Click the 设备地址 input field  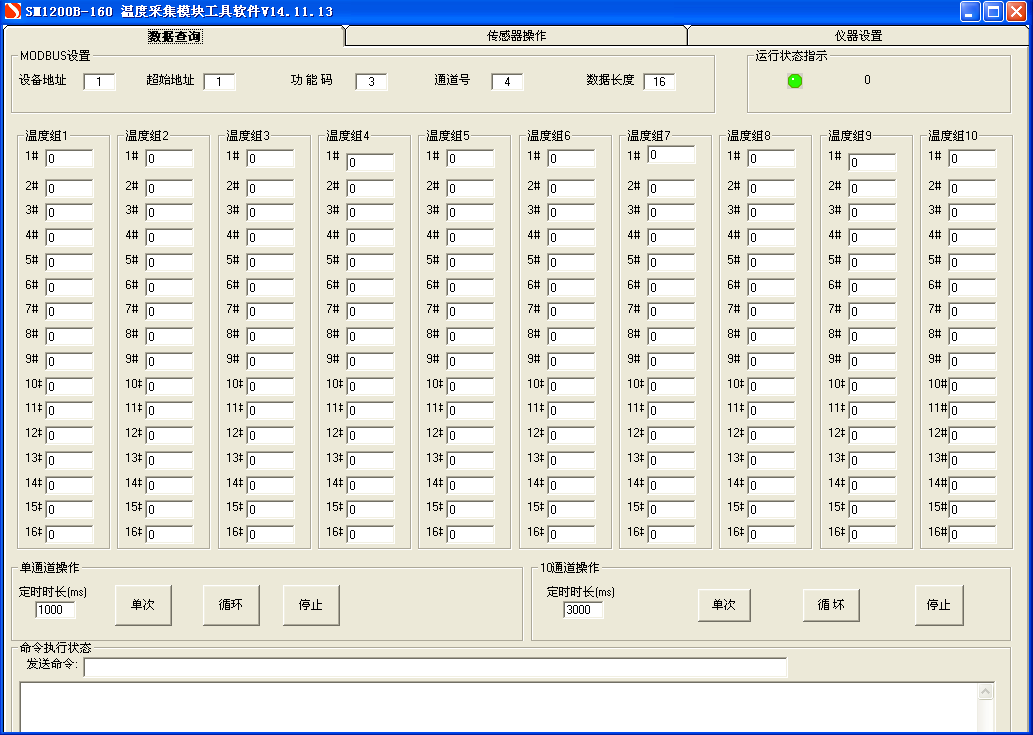[x=99, y=82]
